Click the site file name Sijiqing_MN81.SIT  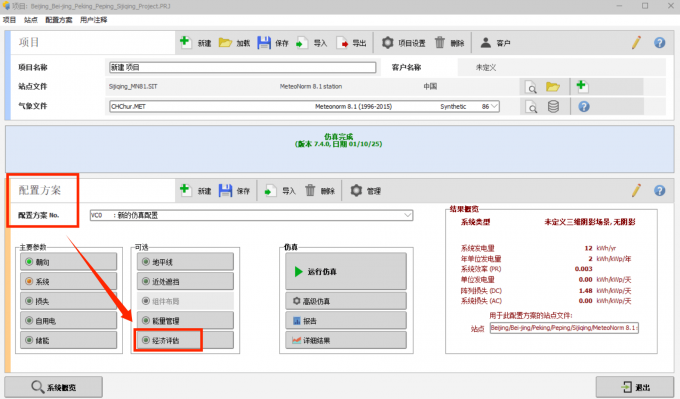133,87
